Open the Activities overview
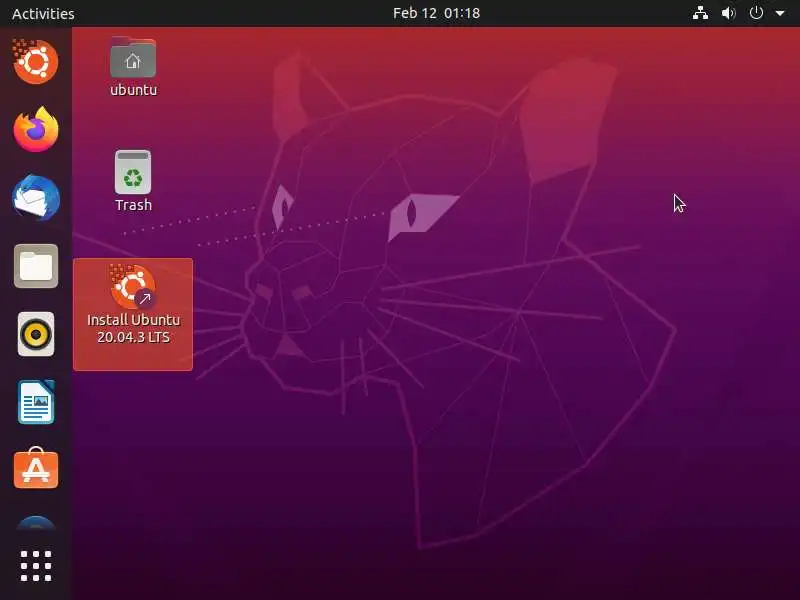 click(x=43, y=13)
